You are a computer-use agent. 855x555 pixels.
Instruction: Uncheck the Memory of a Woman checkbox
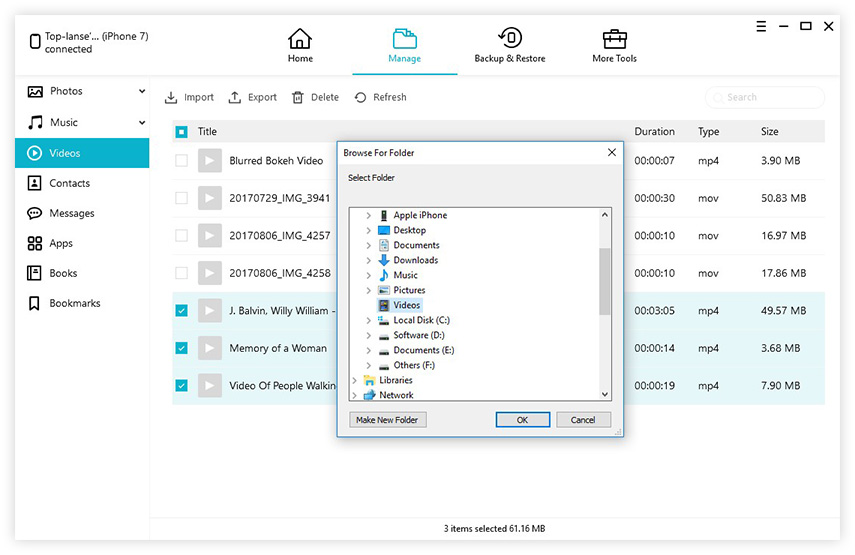181,348
